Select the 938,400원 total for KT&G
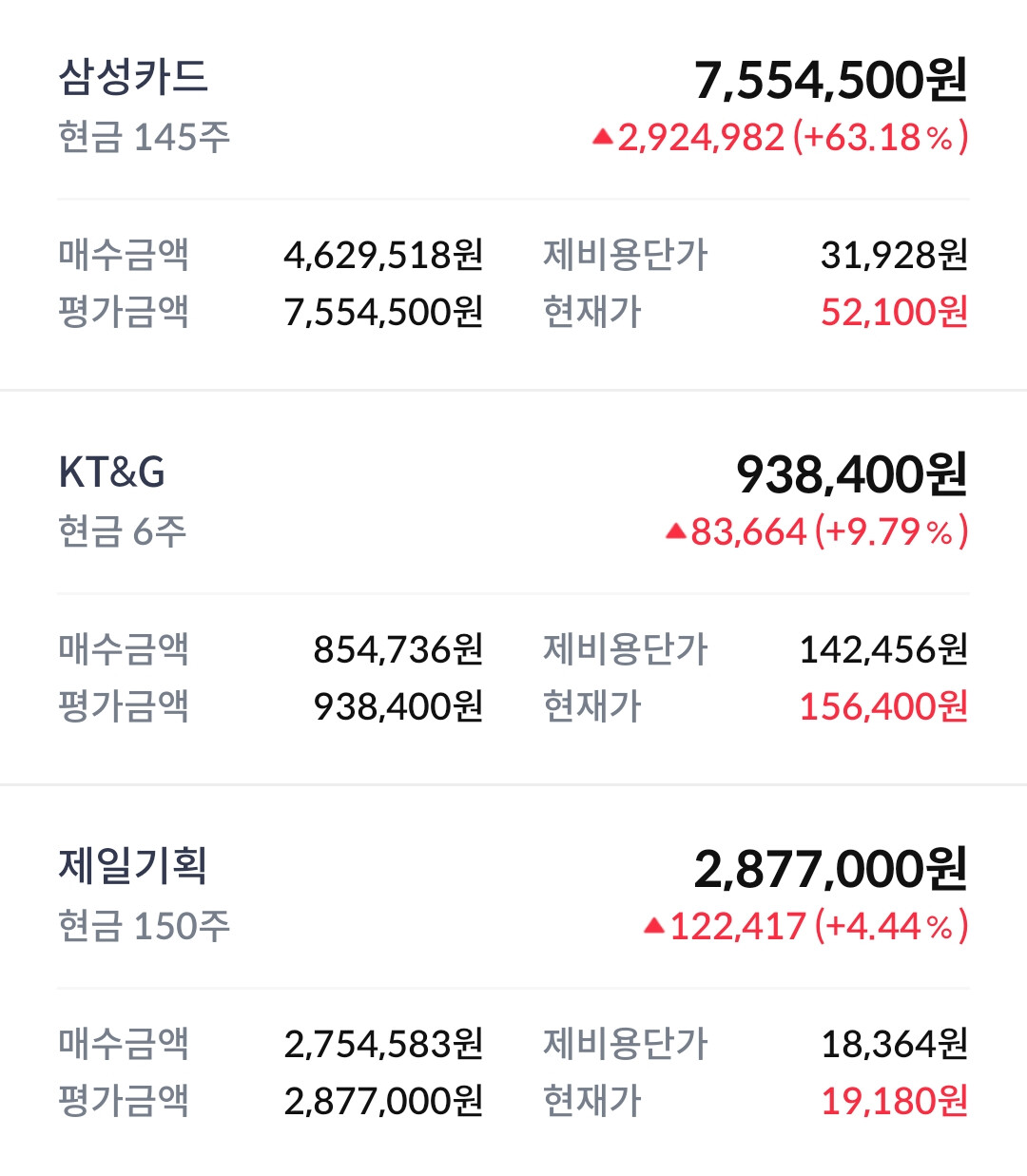The width and height of the screenshot is (1027, 1176). (x=852, y=474)
